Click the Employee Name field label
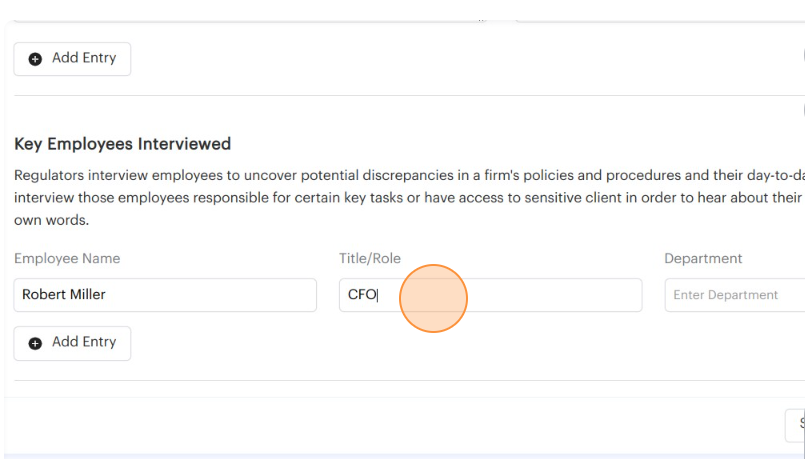 coord(67,258)
